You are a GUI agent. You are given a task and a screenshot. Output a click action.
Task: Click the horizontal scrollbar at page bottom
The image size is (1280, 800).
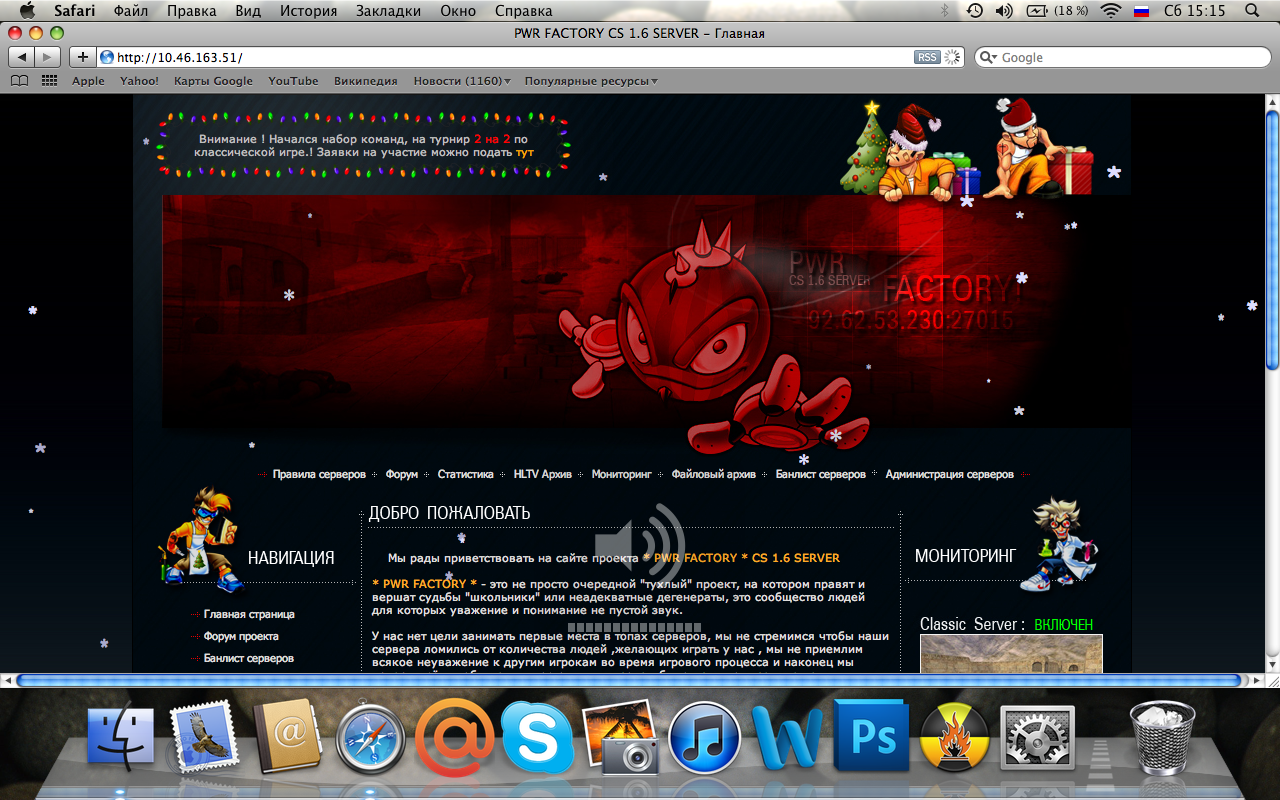tap(628, 680)
